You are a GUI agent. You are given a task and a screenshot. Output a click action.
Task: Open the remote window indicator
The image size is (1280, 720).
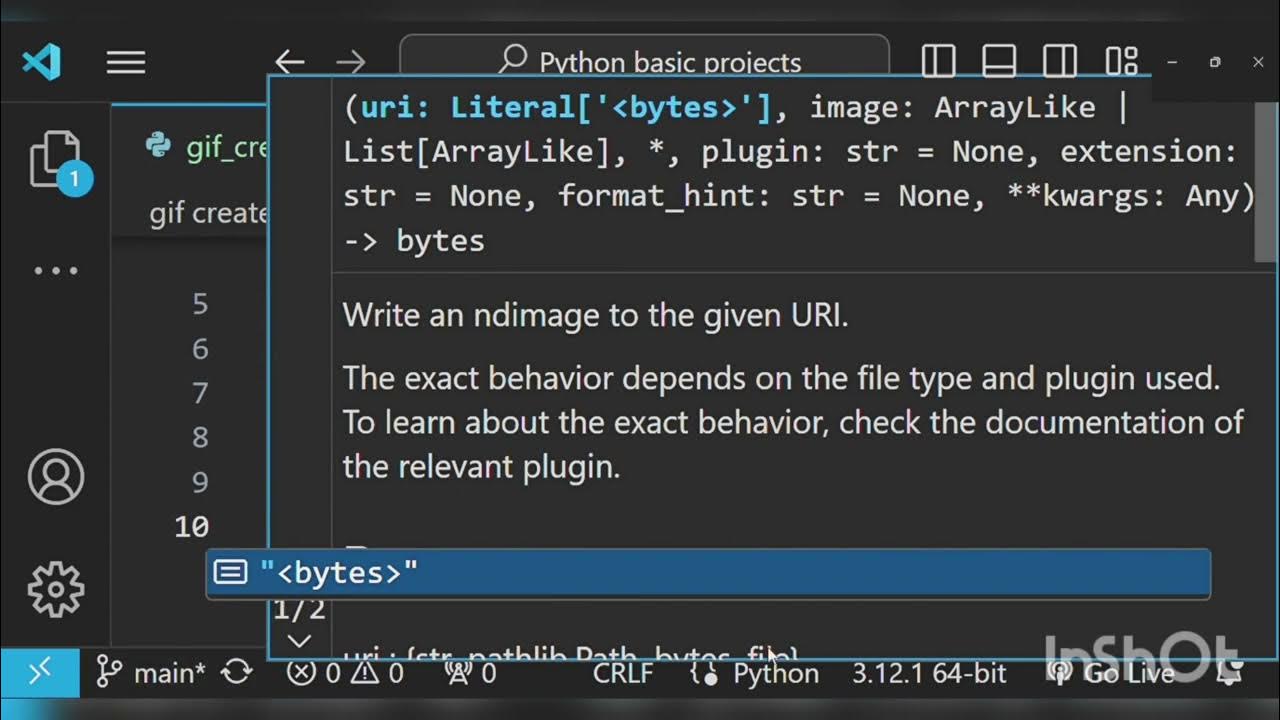[39, 673]
